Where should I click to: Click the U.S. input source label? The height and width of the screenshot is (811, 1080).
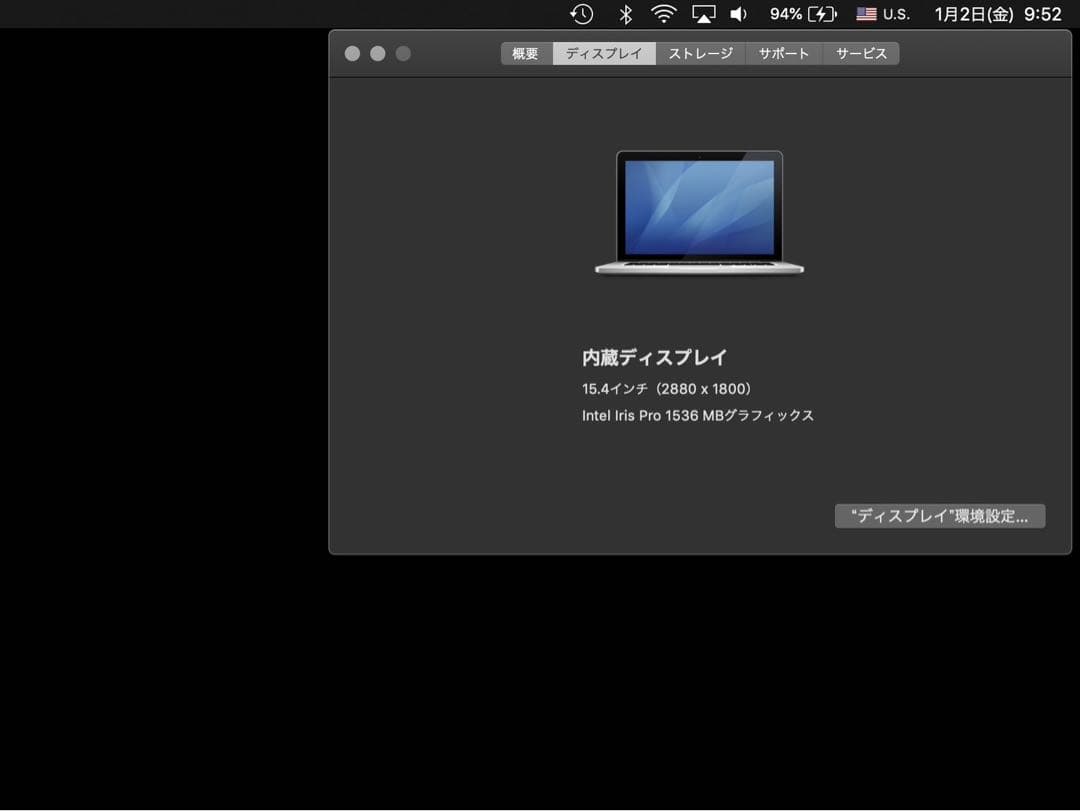pos(895,14)
